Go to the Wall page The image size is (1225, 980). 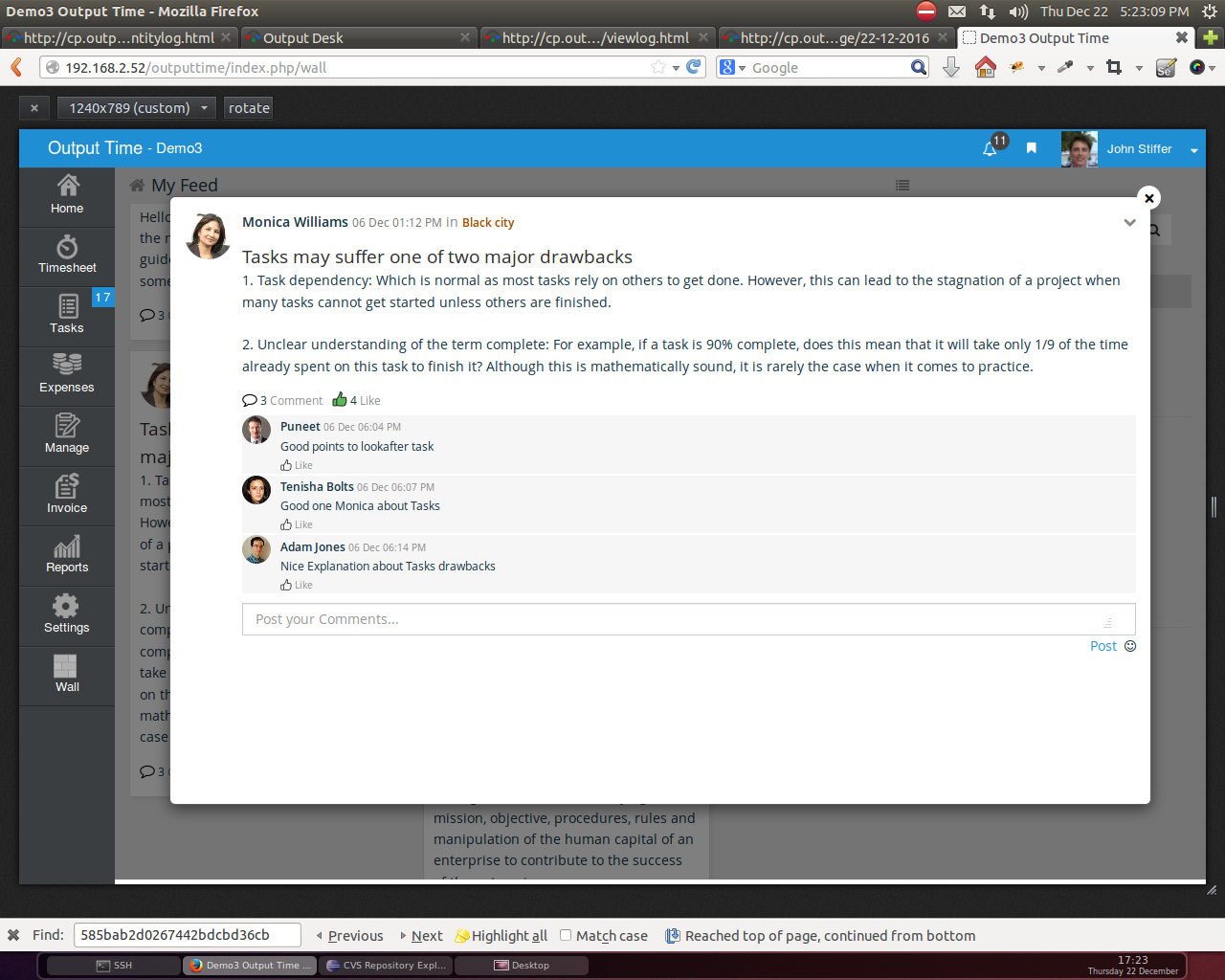tap(66, 676)
